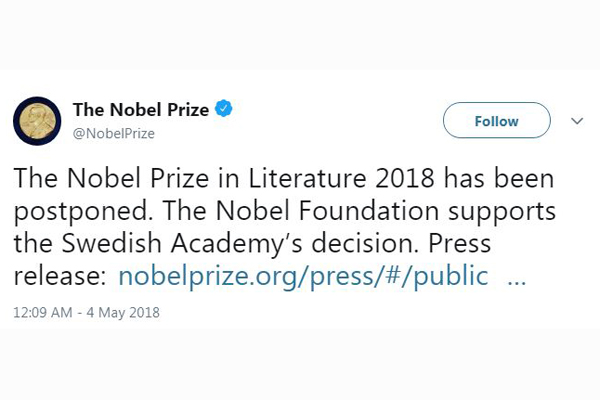
Task: Click the Swedish Academy's decision text line
Action: coord(252,244)
